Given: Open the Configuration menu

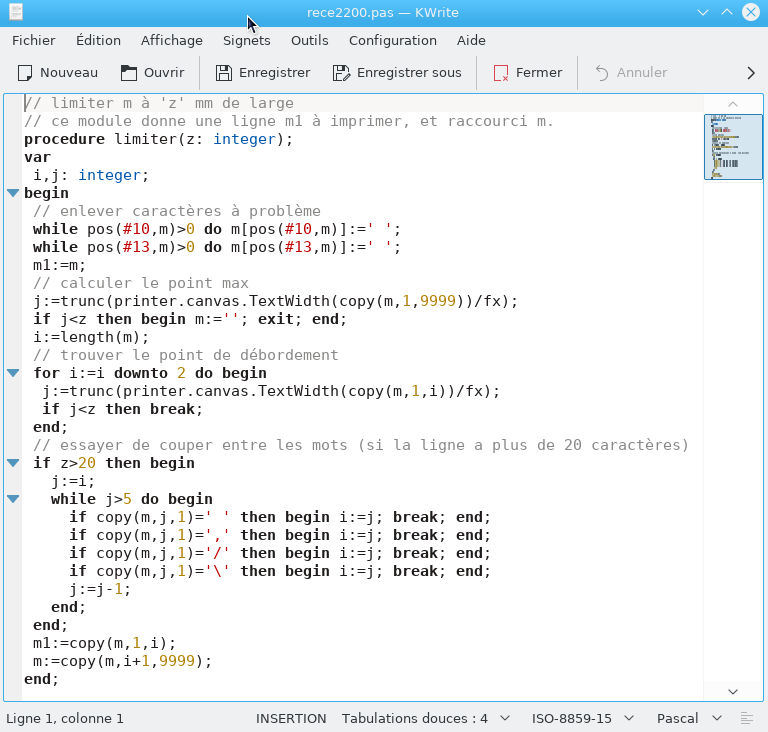Looking at the screenshot, I should (x=393, y=40).
